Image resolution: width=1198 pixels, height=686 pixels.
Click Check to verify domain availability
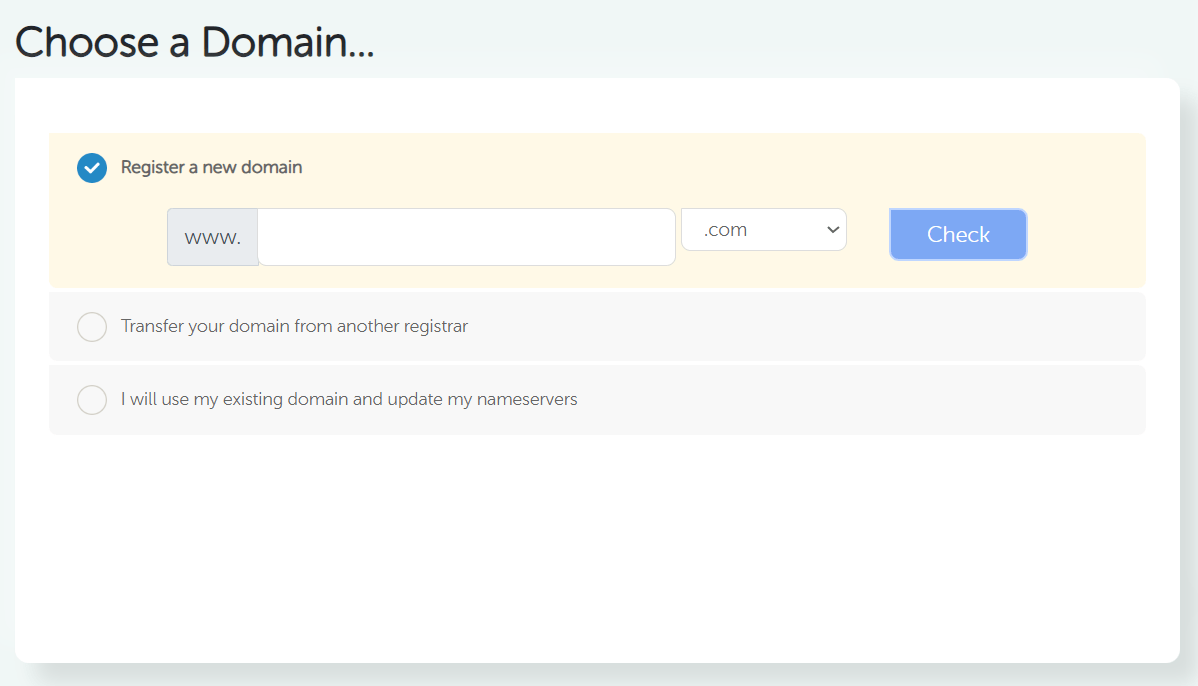tap(957, 234)
